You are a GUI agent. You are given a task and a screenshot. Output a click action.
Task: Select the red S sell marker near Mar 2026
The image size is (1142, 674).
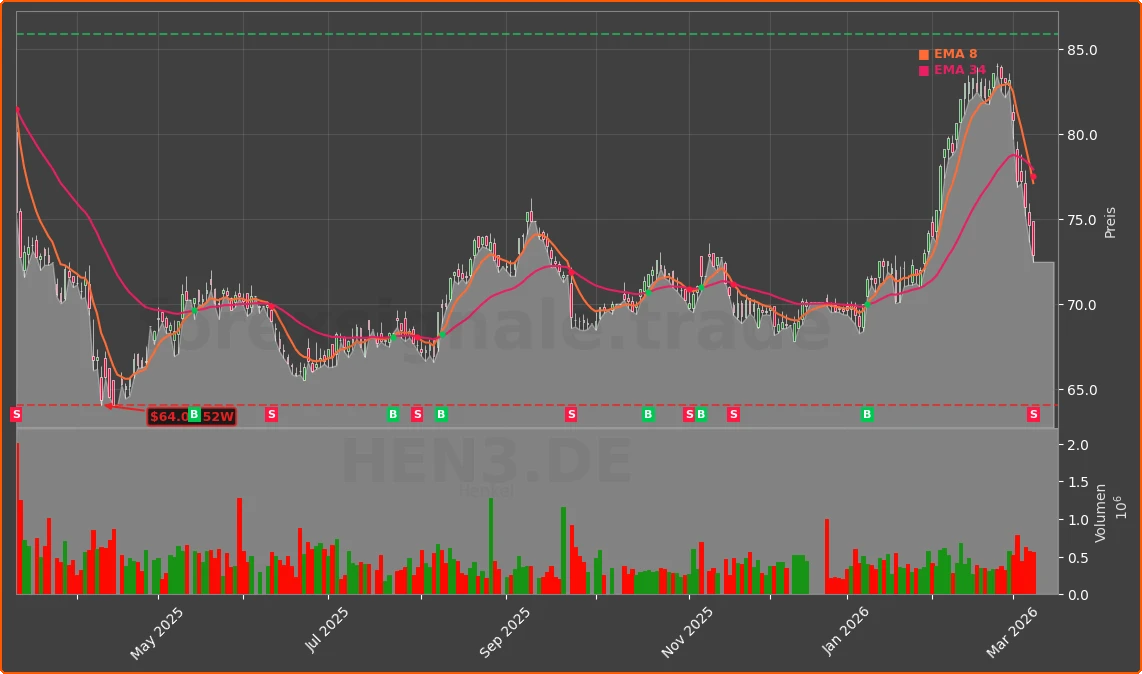pyautogui.click(x=1032, y=414)
